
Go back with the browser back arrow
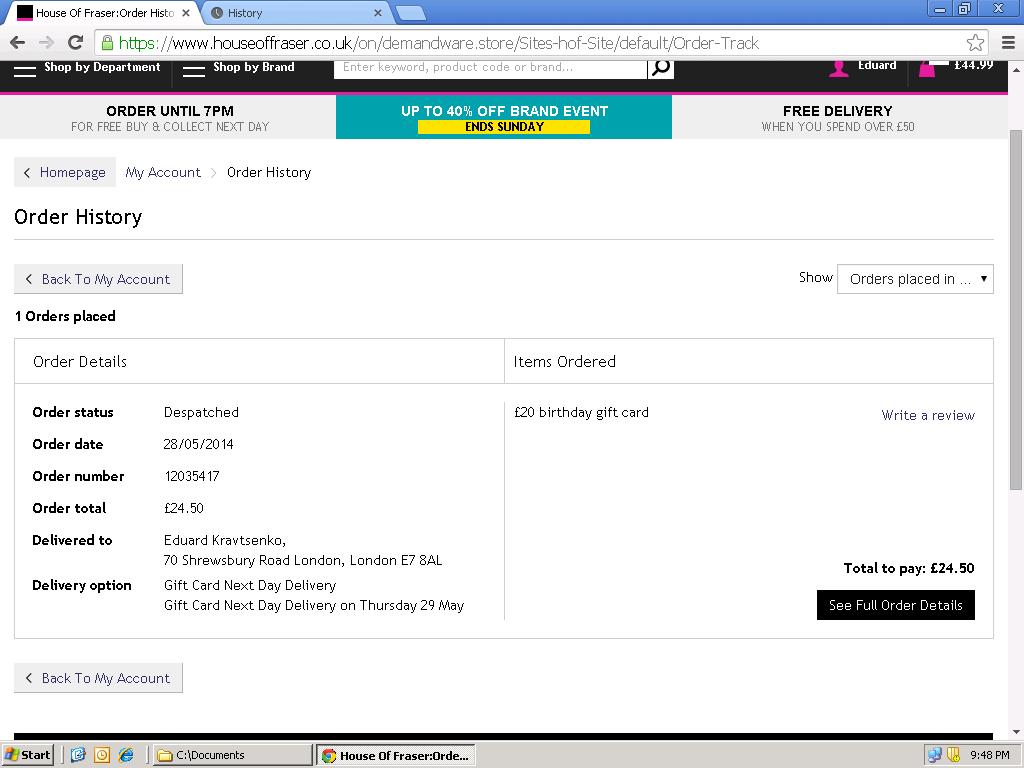click(x=18, y=43)
